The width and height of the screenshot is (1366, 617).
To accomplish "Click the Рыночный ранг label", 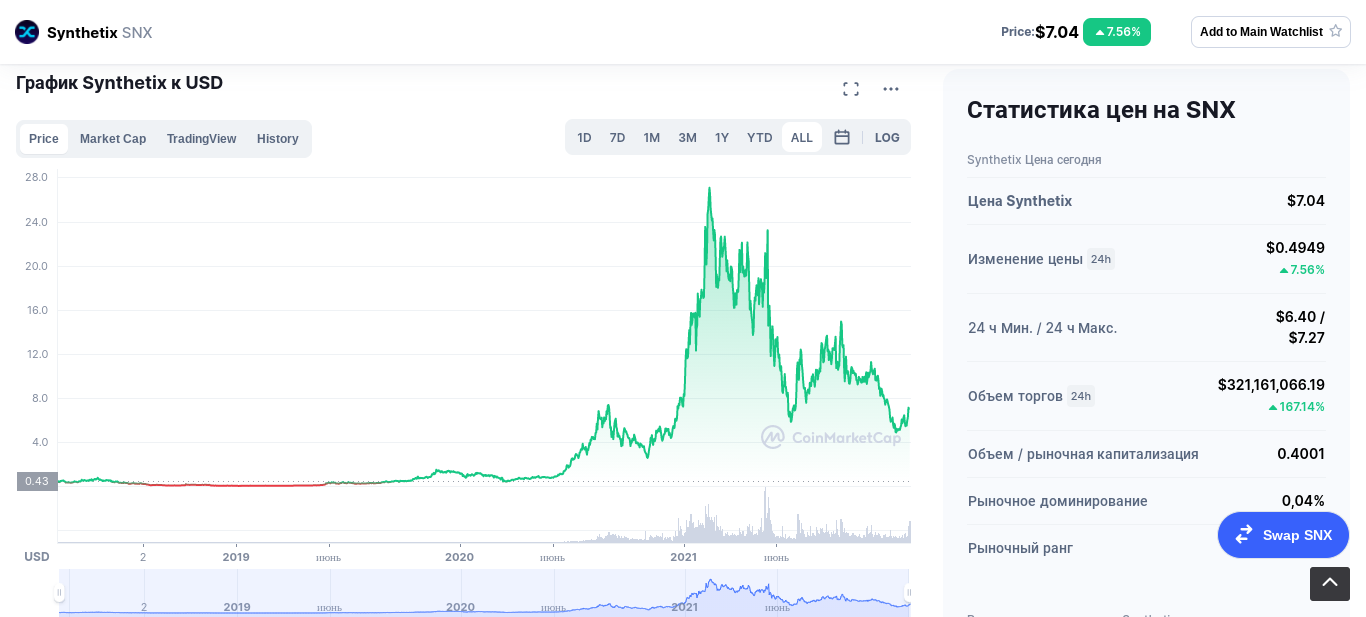I will [1020, 548].
